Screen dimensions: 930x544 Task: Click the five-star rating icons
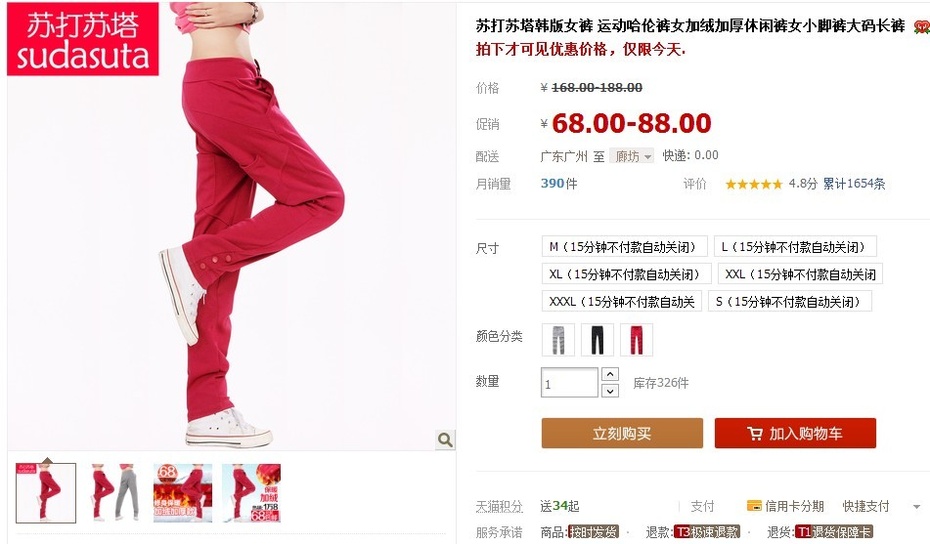753,184
